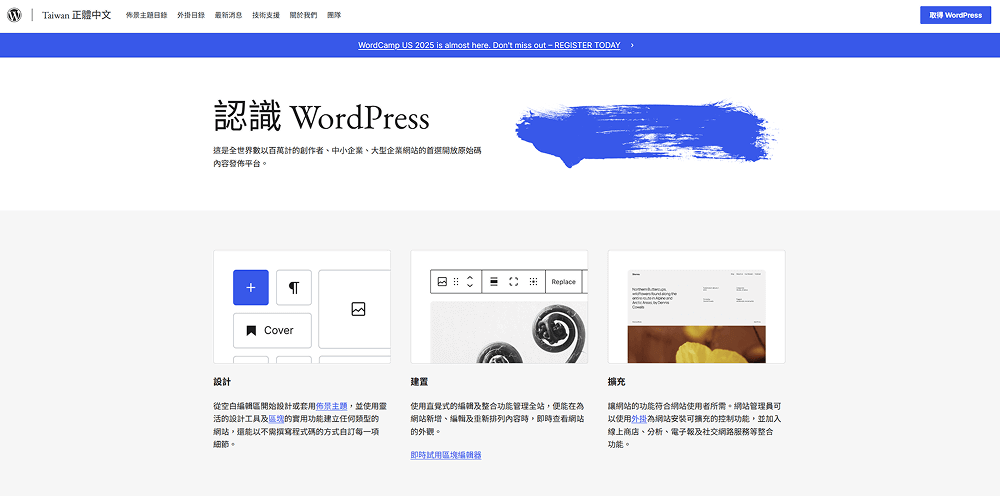Click the 建置 section heading
This screenshot has height=496, width=1000.
[419, 382]
